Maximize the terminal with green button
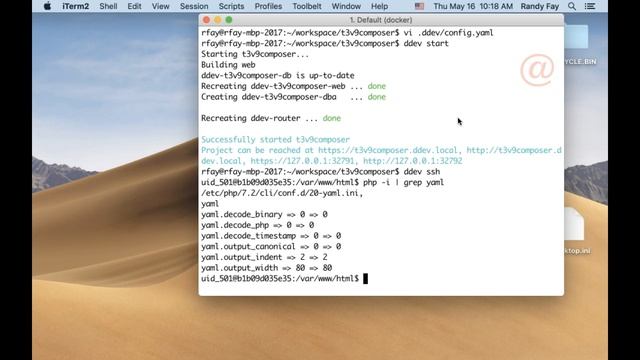Viewport: 640px width, 360px height. click(229, 20)
